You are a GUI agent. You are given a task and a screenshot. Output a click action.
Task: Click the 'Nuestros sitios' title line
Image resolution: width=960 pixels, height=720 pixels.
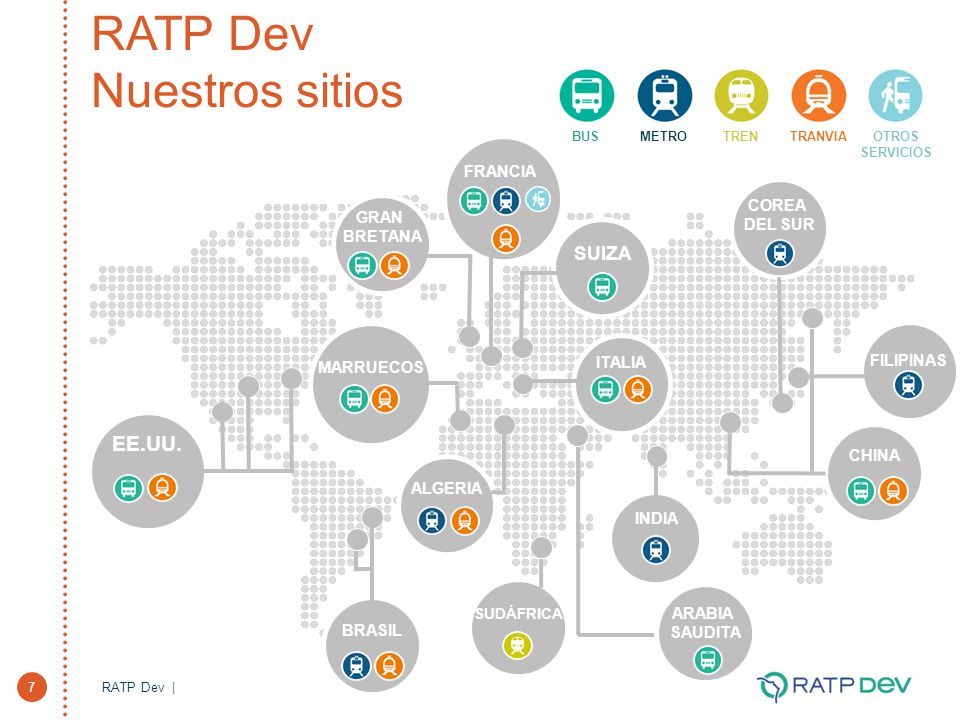[247, 91]
